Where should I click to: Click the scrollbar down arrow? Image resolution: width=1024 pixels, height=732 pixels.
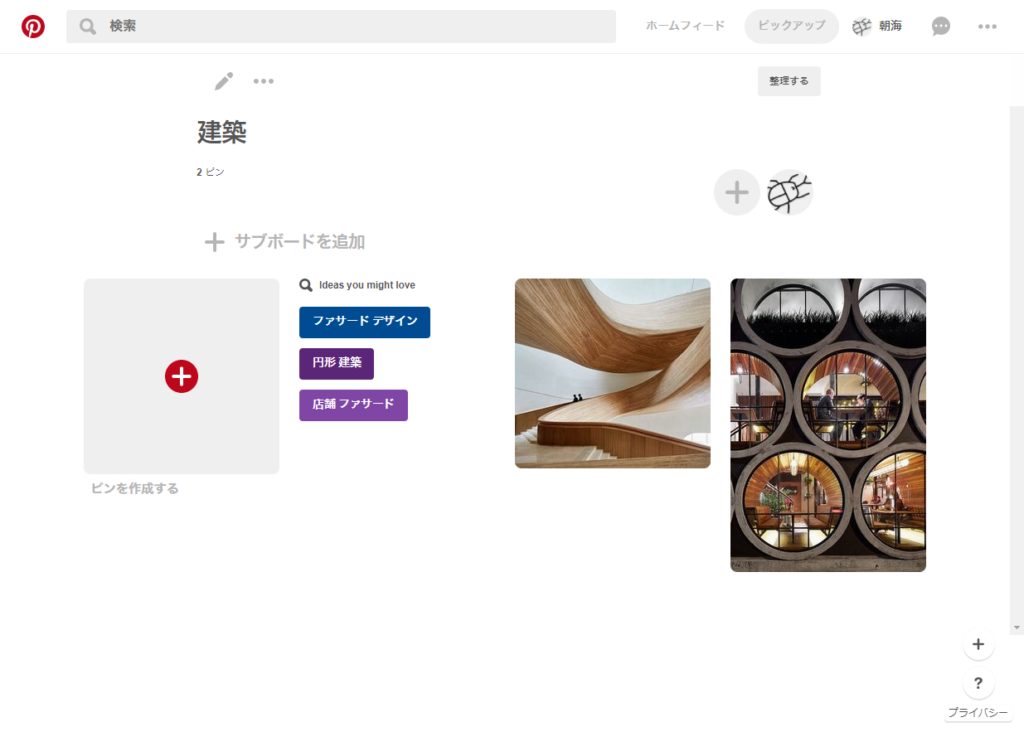pos(1017,628)
